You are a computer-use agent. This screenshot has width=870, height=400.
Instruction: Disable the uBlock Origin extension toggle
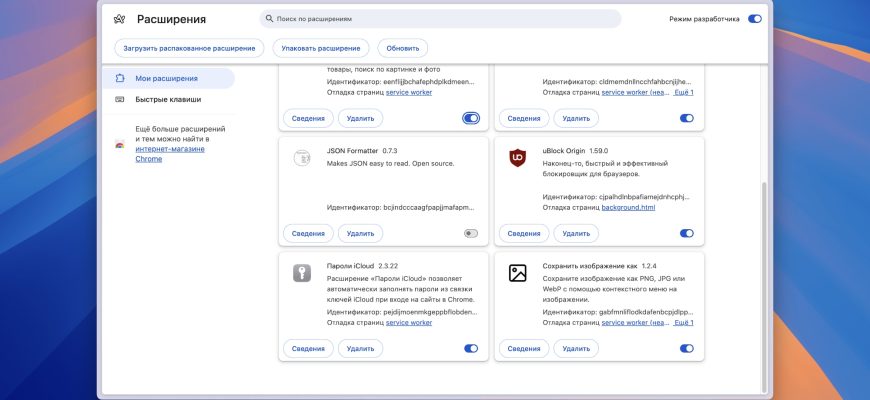(x=686, y=233)
